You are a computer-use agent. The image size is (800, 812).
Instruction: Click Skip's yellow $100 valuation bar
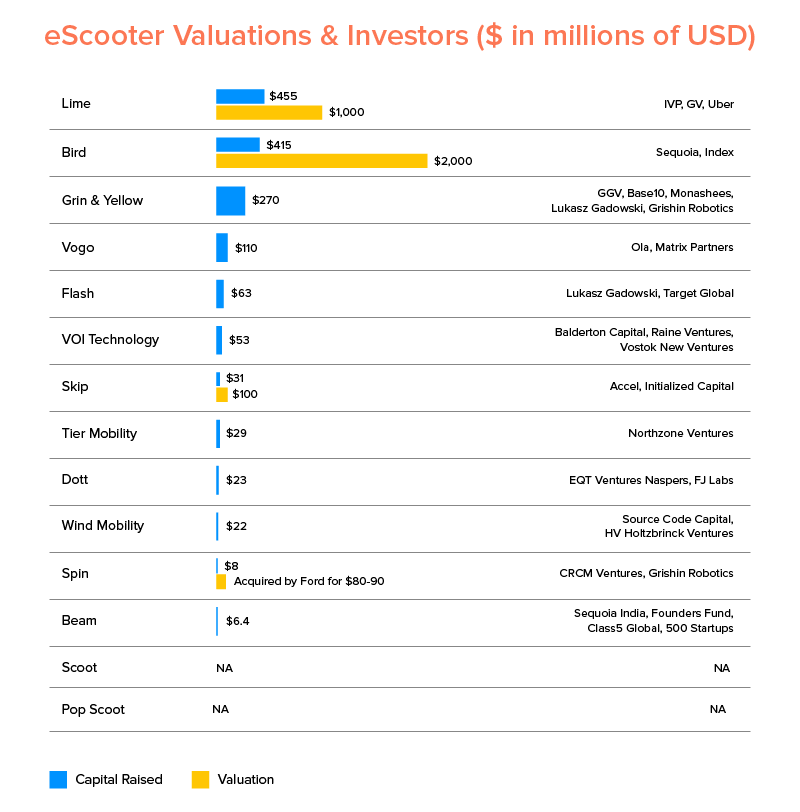222,394
